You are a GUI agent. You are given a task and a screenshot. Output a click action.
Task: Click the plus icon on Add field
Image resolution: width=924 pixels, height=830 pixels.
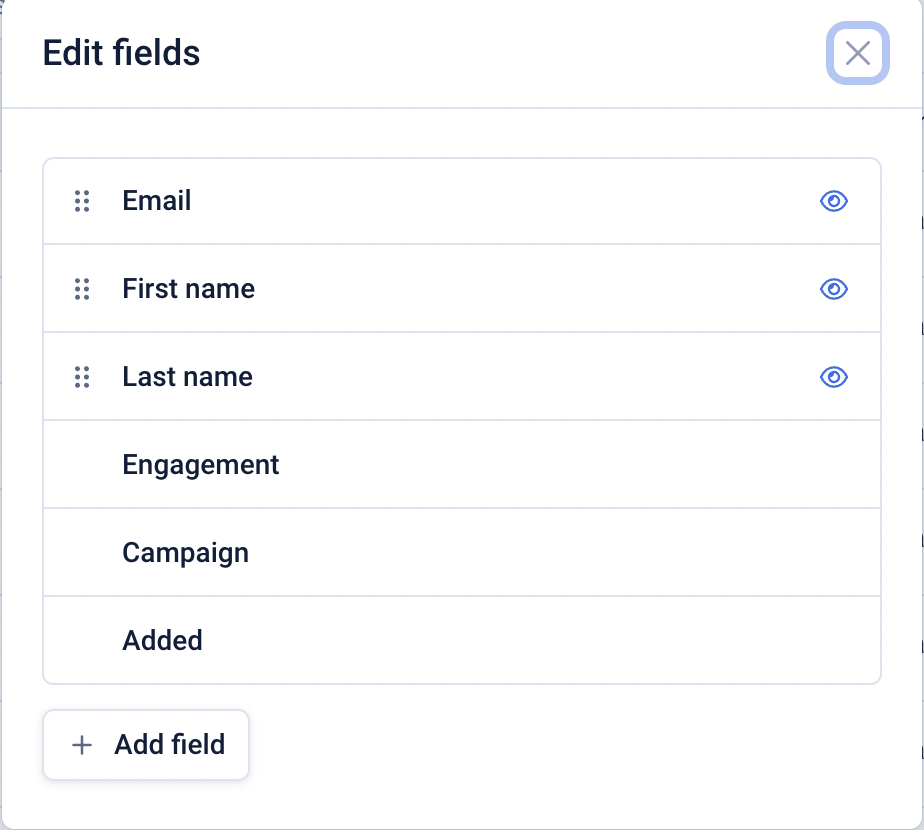(79, 744)
